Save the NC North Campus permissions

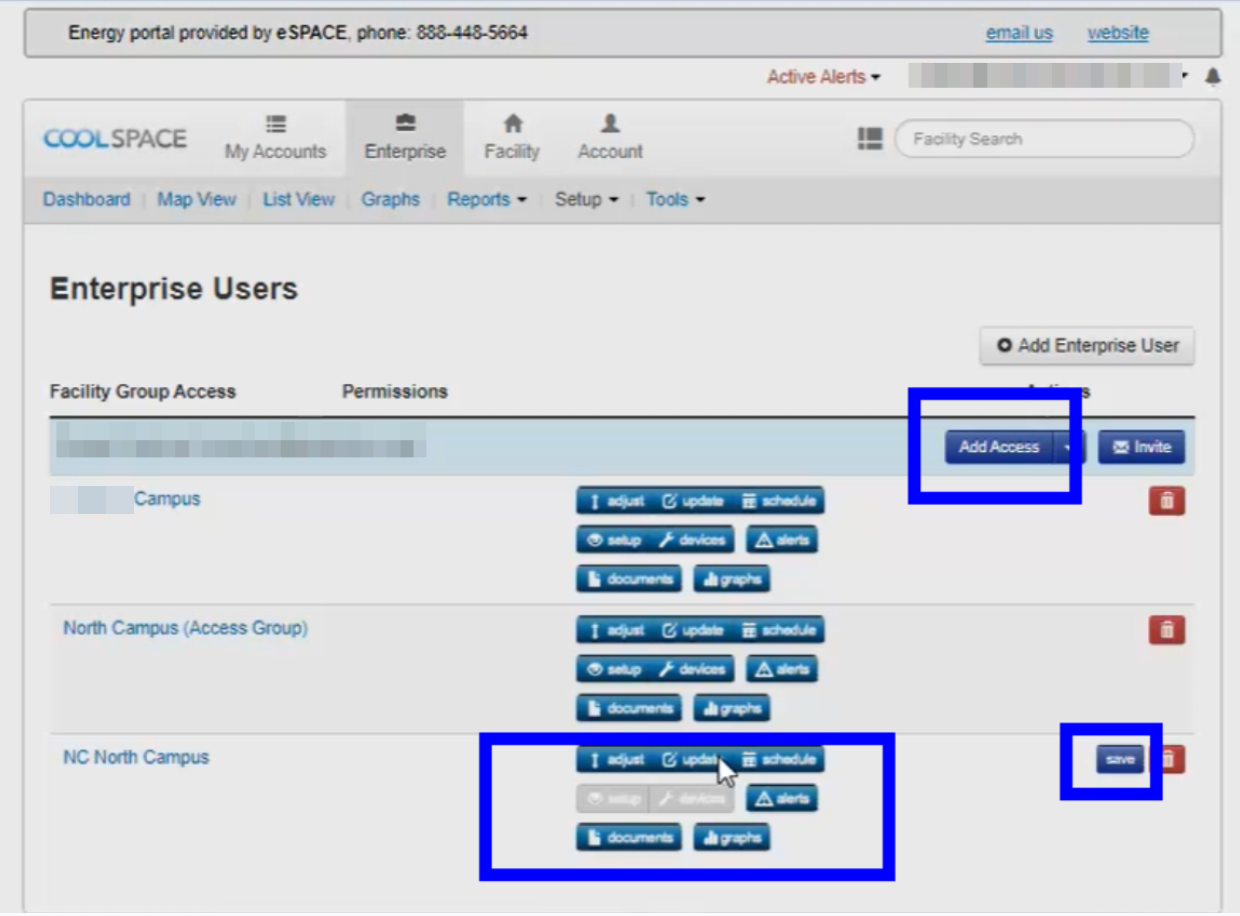1120,760
